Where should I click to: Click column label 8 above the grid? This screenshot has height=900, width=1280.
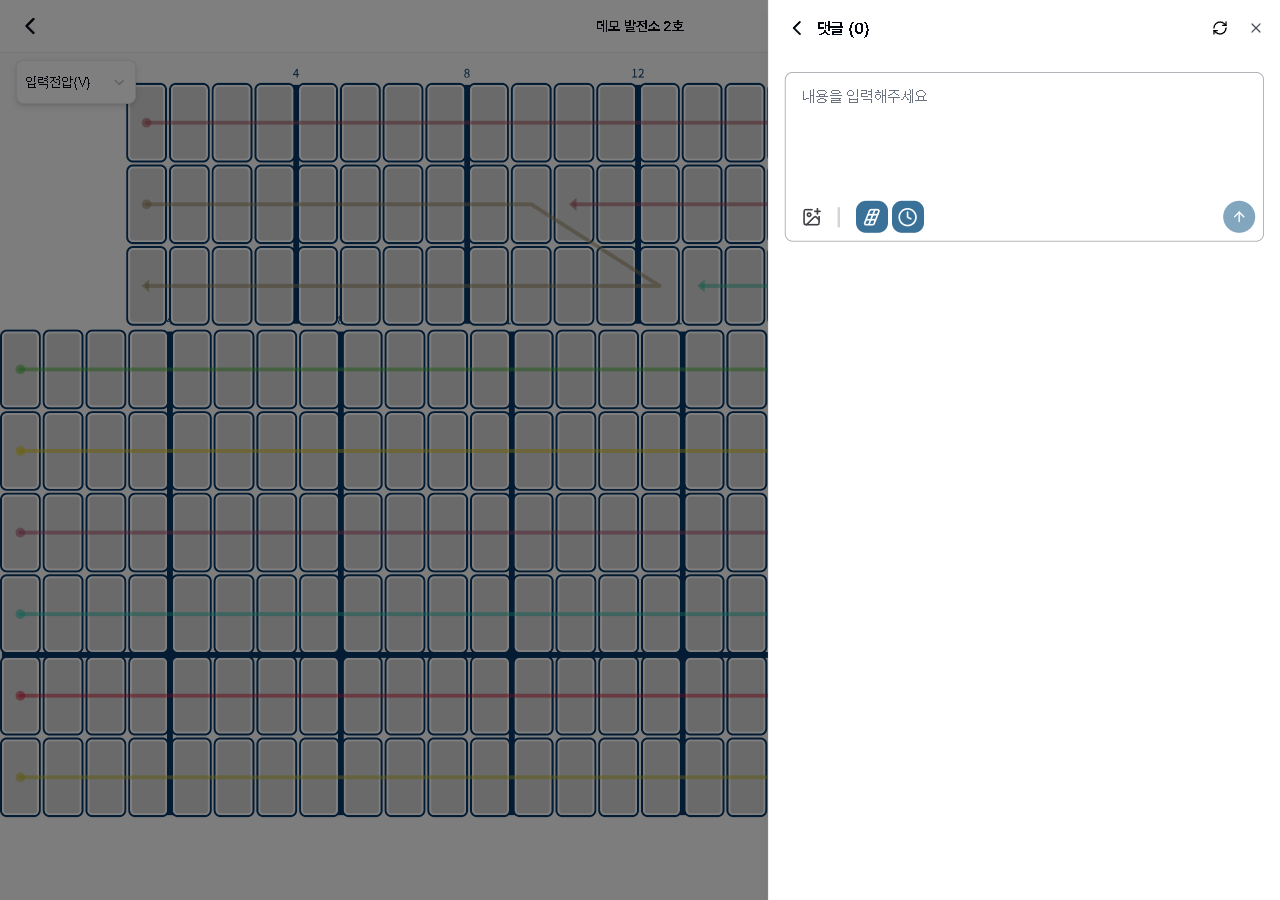(x=467, y=73)
